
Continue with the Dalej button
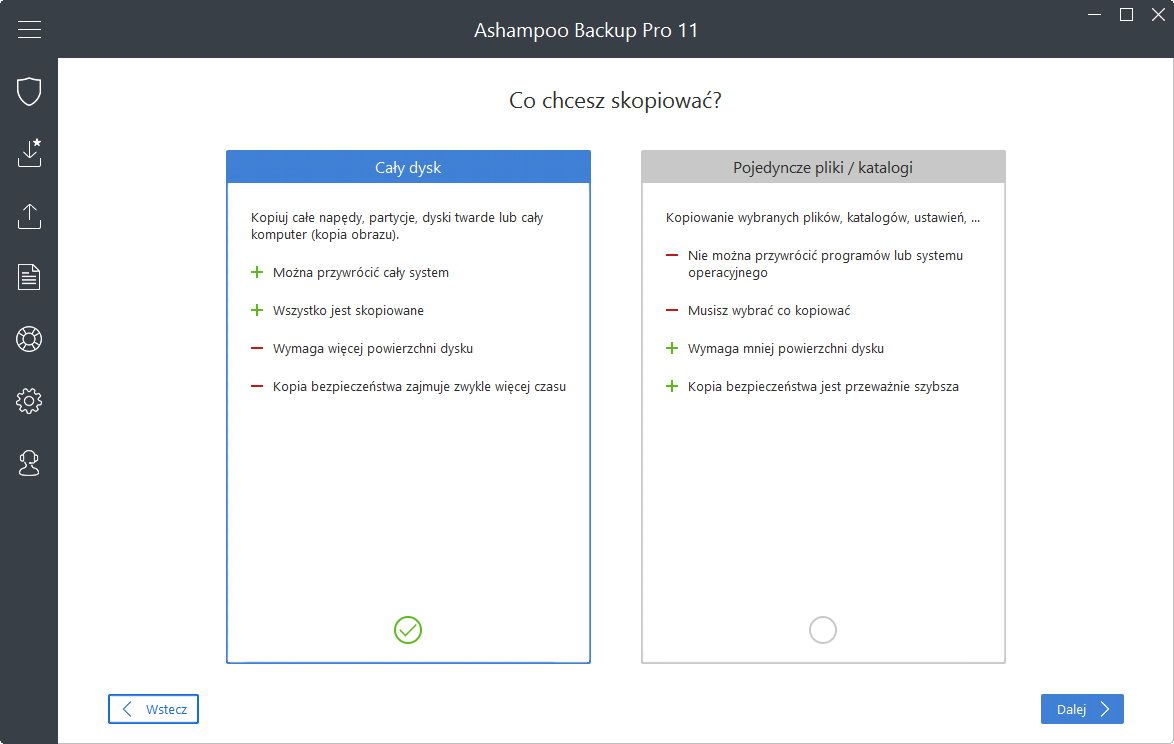pos(1082,709)
